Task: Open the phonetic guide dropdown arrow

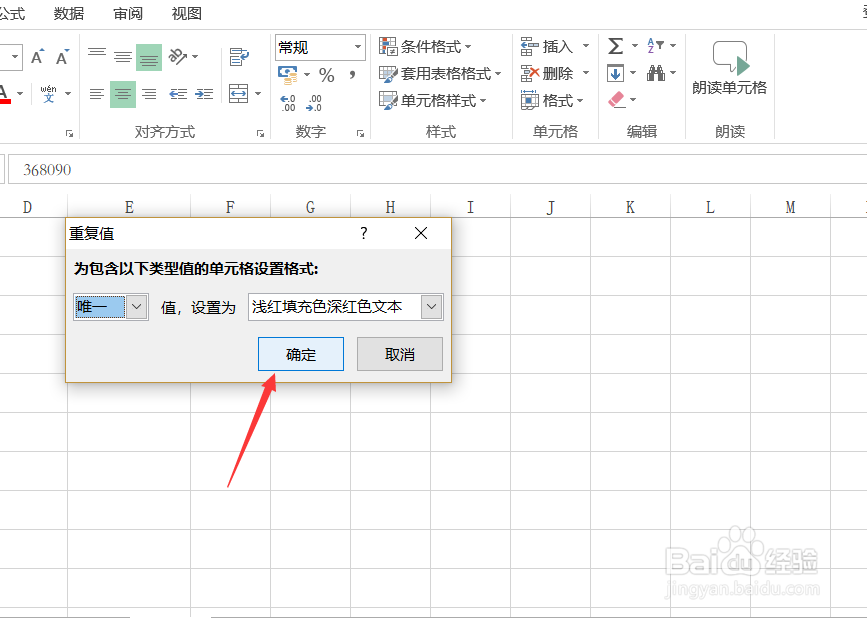Action: [68, 93]
